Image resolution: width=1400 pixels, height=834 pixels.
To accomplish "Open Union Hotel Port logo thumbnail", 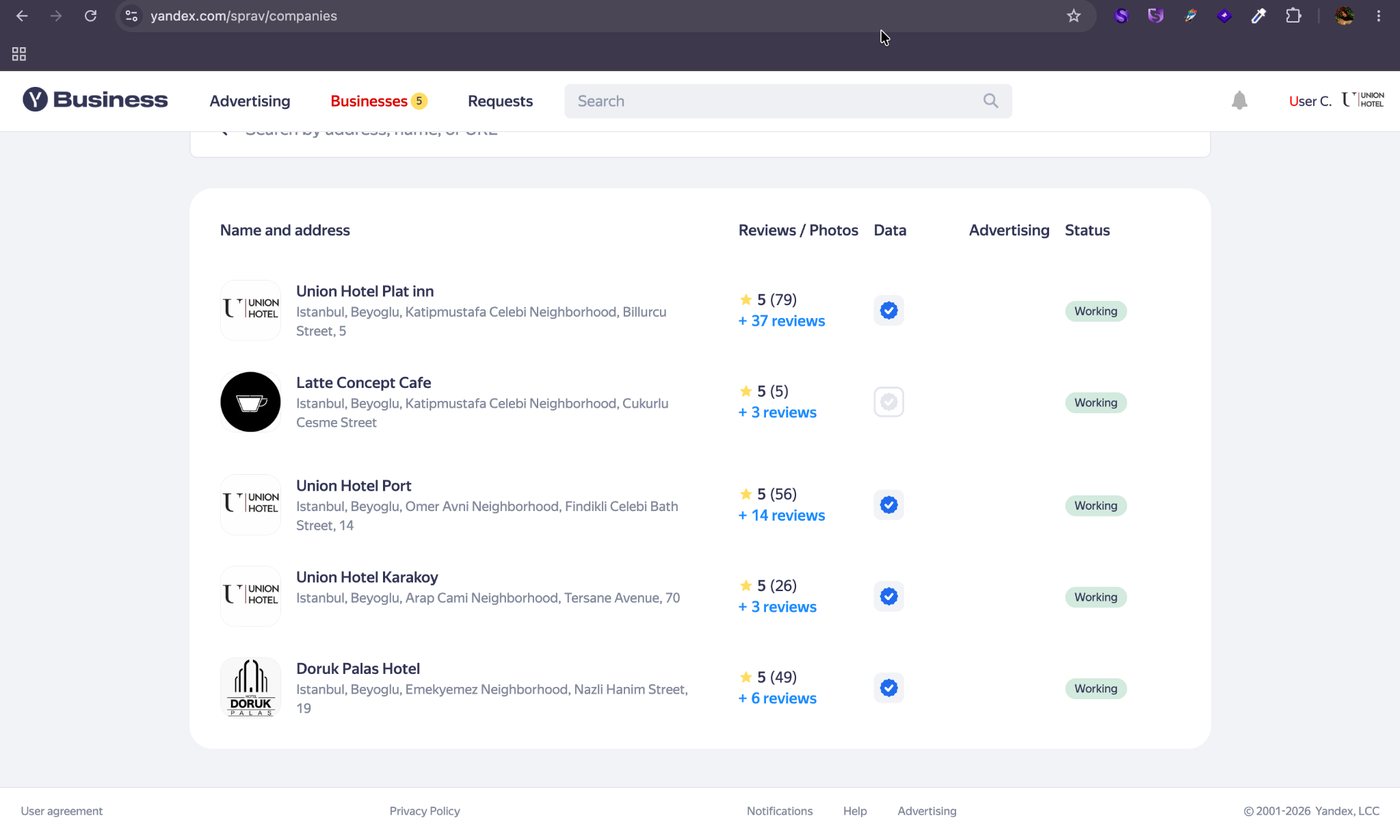I will pyautogui.click(x=250, y=505).
